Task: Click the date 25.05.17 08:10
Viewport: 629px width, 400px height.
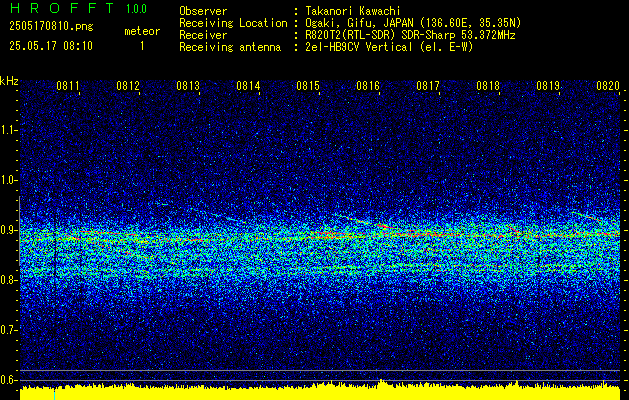Action: [51, 46]
